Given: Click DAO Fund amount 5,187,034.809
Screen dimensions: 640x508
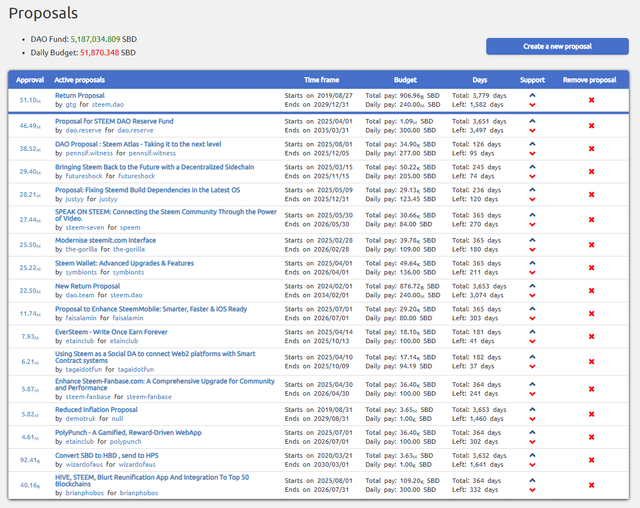Looking at the screenshot, I should pyautogui.click(x=96, y=39).
